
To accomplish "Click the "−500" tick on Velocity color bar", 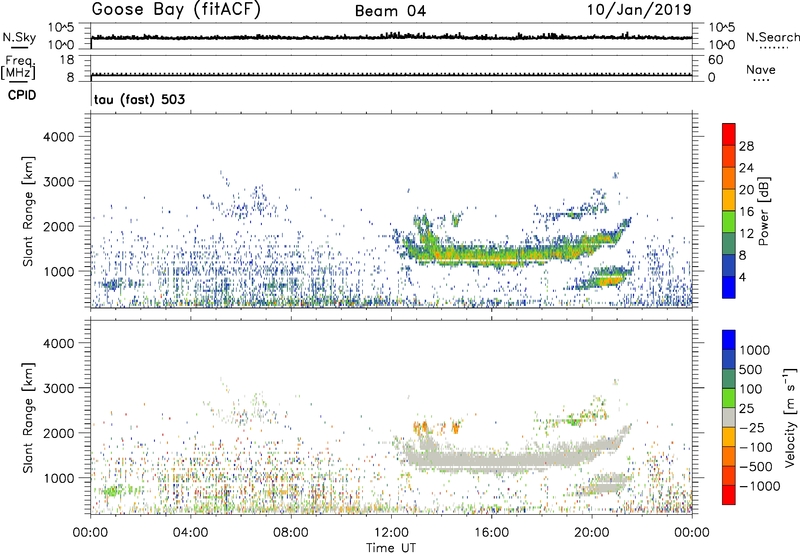I will click(755, 466).
